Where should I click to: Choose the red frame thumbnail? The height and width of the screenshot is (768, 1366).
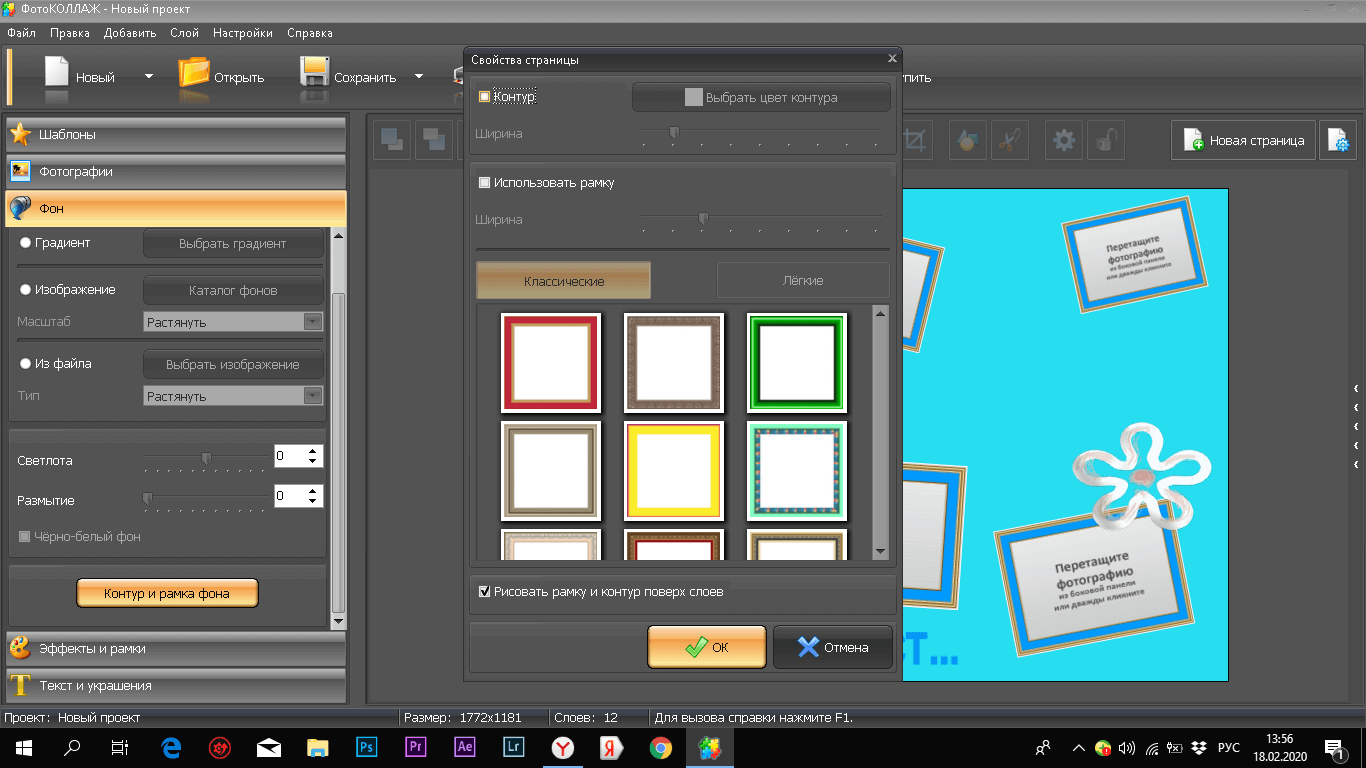coord(551,363)
